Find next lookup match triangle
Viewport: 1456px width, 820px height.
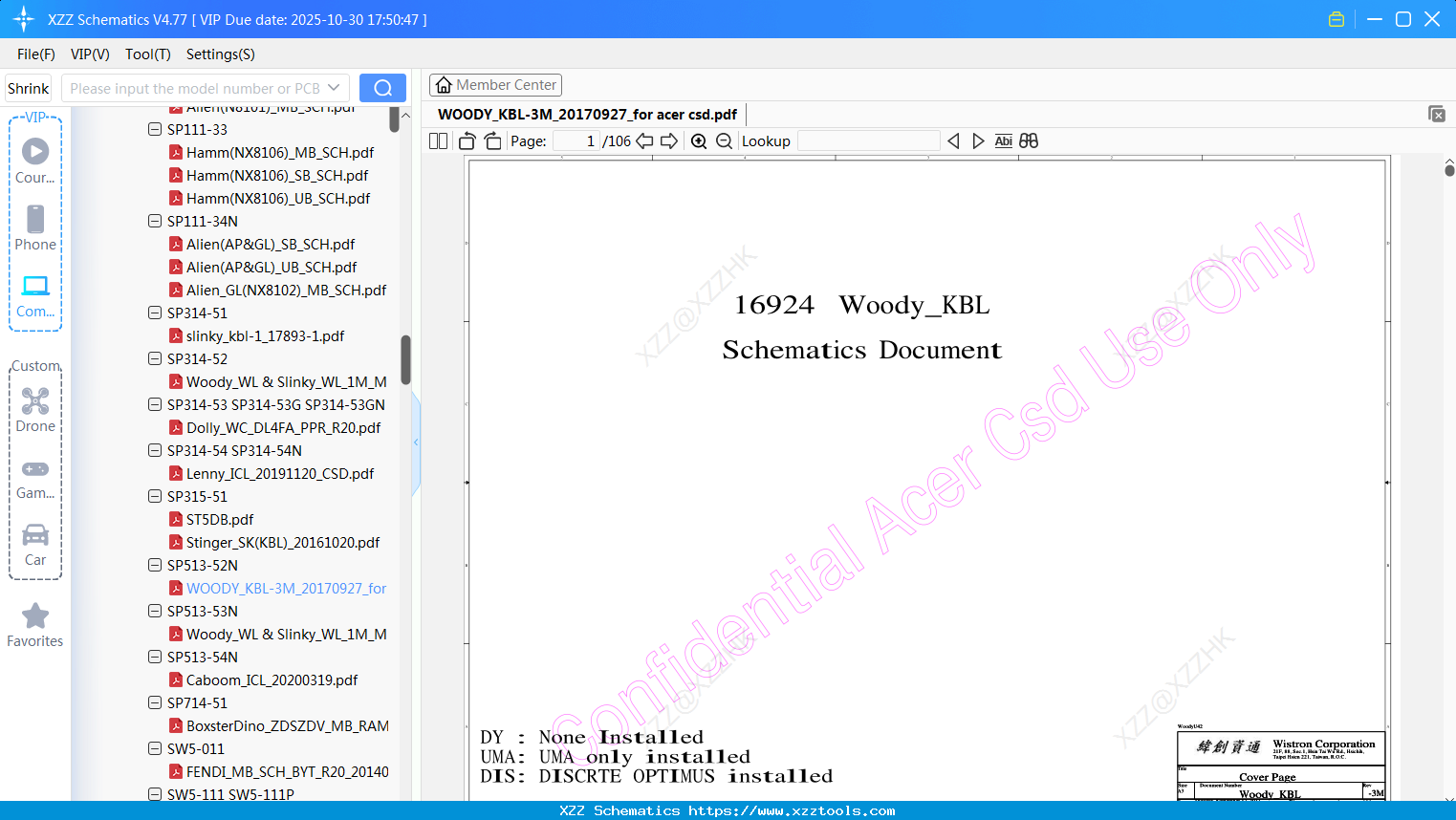click(x=978, y=141)
